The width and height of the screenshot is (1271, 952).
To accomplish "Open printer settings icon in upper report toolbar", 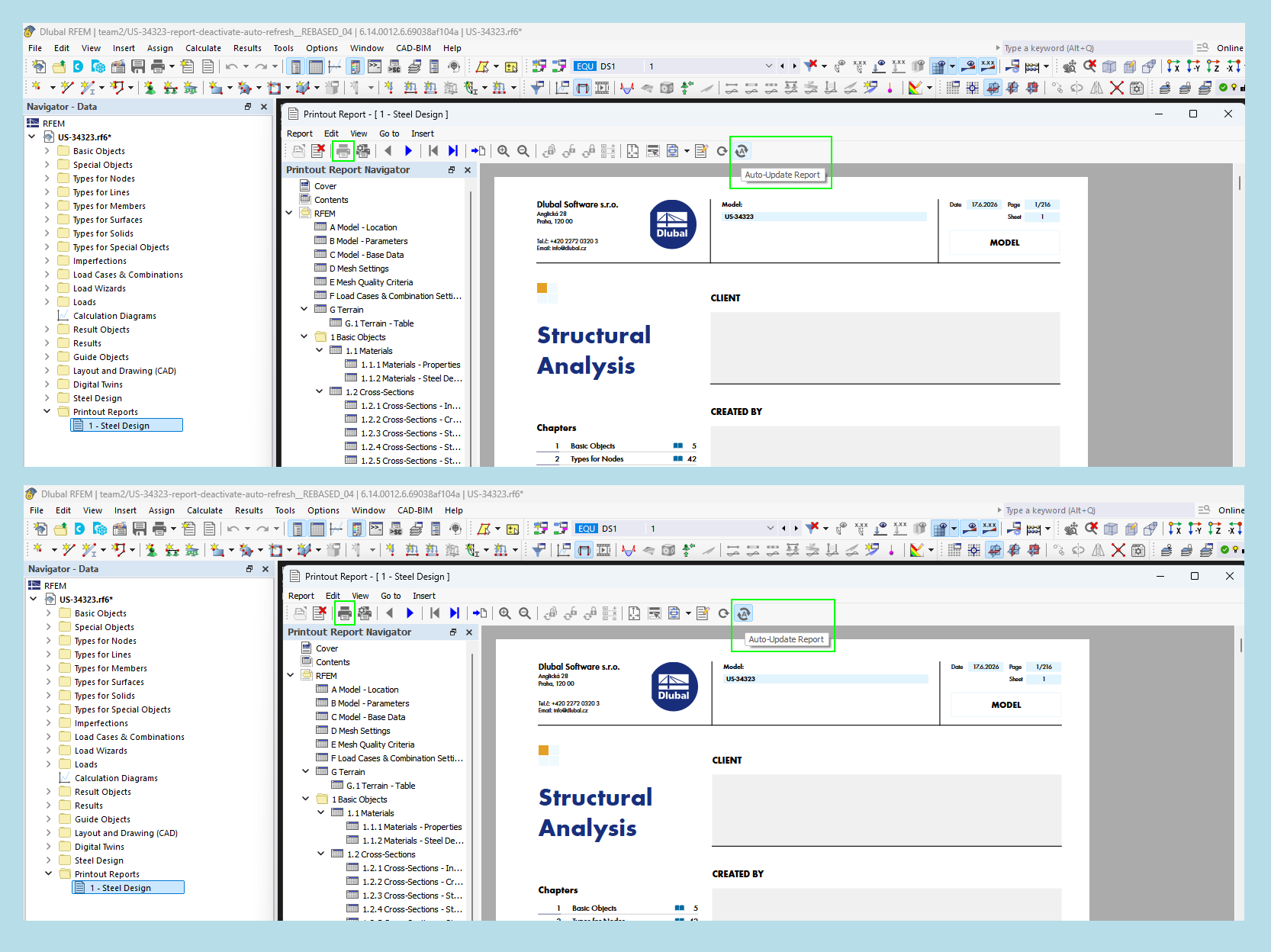I will 363,151.
